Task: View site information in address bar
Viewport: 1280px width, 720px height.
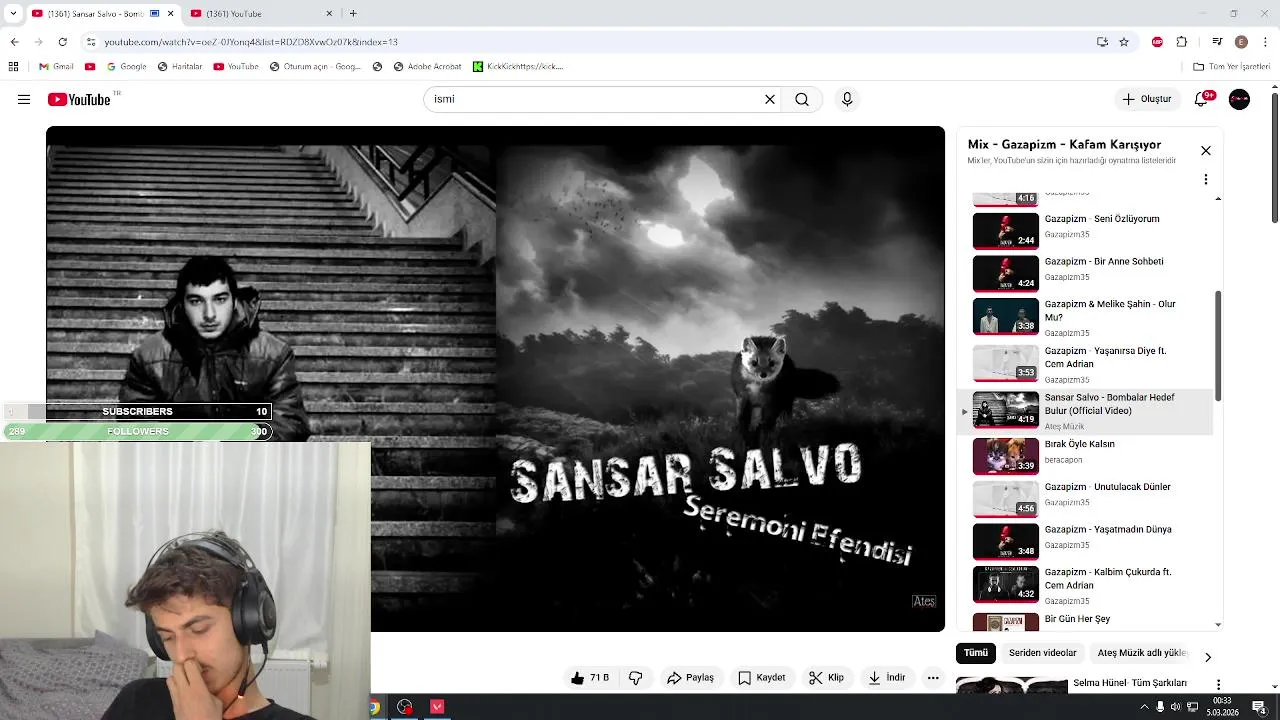Action: click(91, 42)
